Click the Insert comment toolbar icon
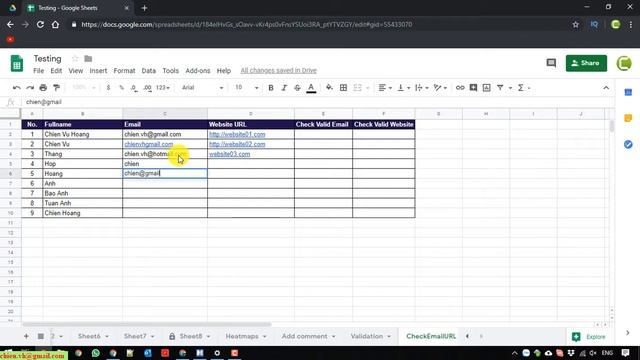The height and width of the screenshot is (360, 640). pyautogui.click(x=473, y=88)
